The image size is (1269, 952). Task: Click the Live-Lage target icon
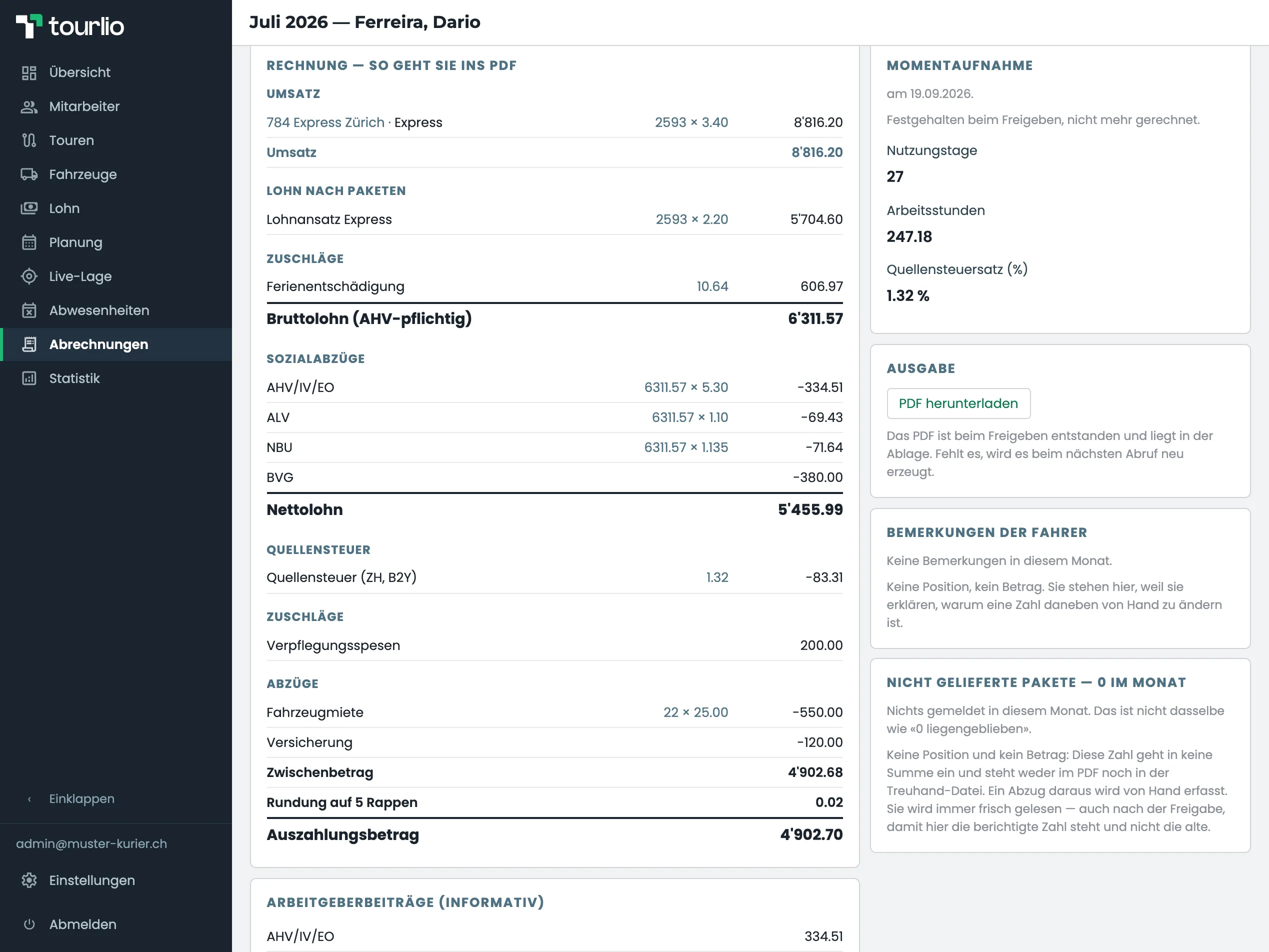pos(28,276)
